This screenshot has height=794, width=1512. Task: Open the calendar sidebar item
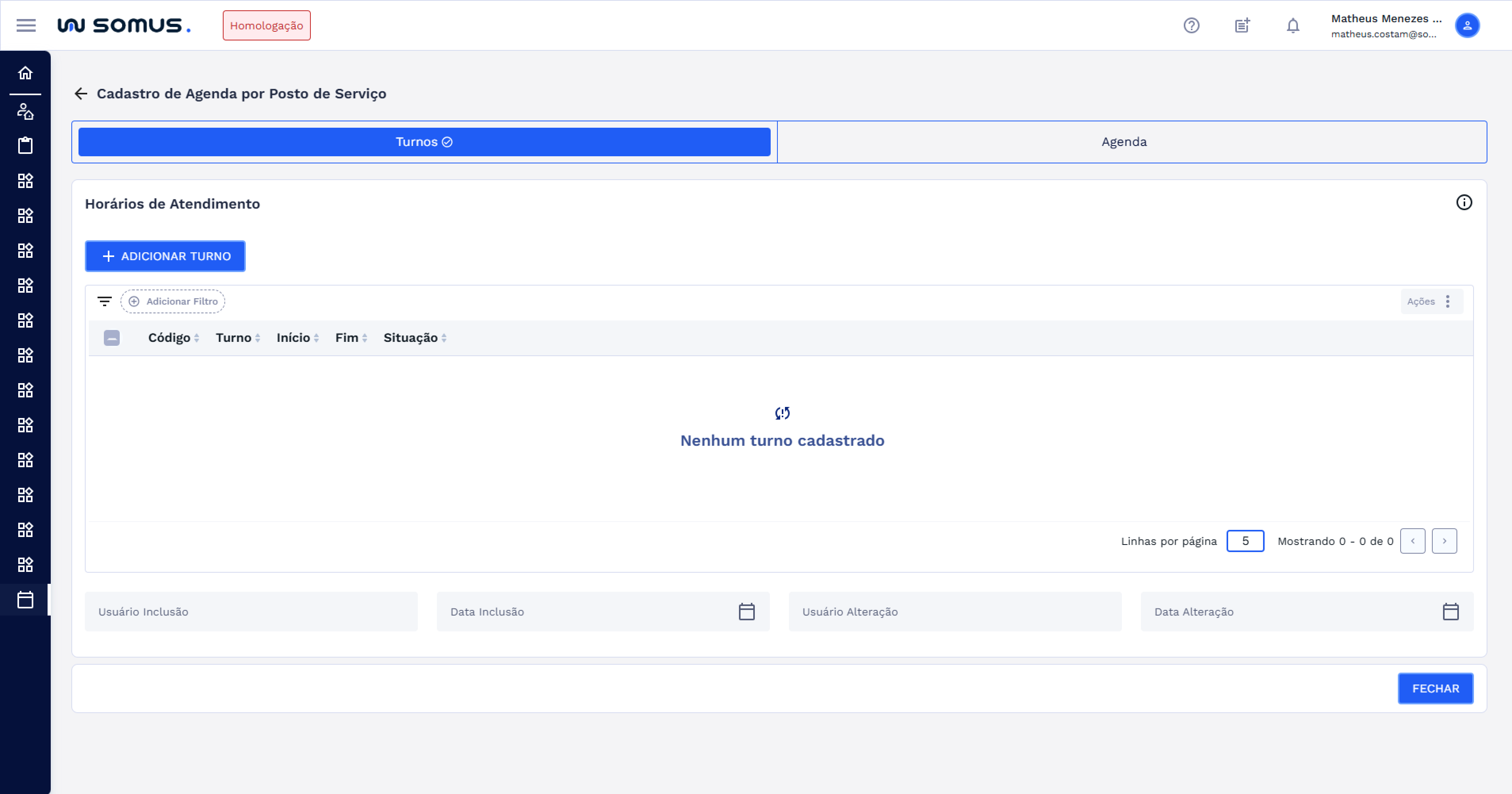25,600
